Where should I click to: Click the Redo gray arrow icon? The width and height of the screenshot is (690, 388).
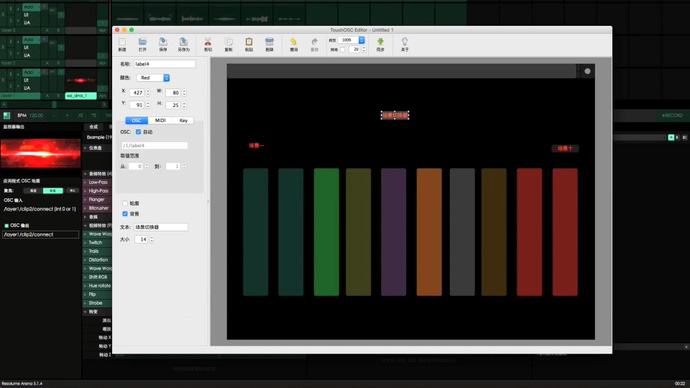pos(314,42)
